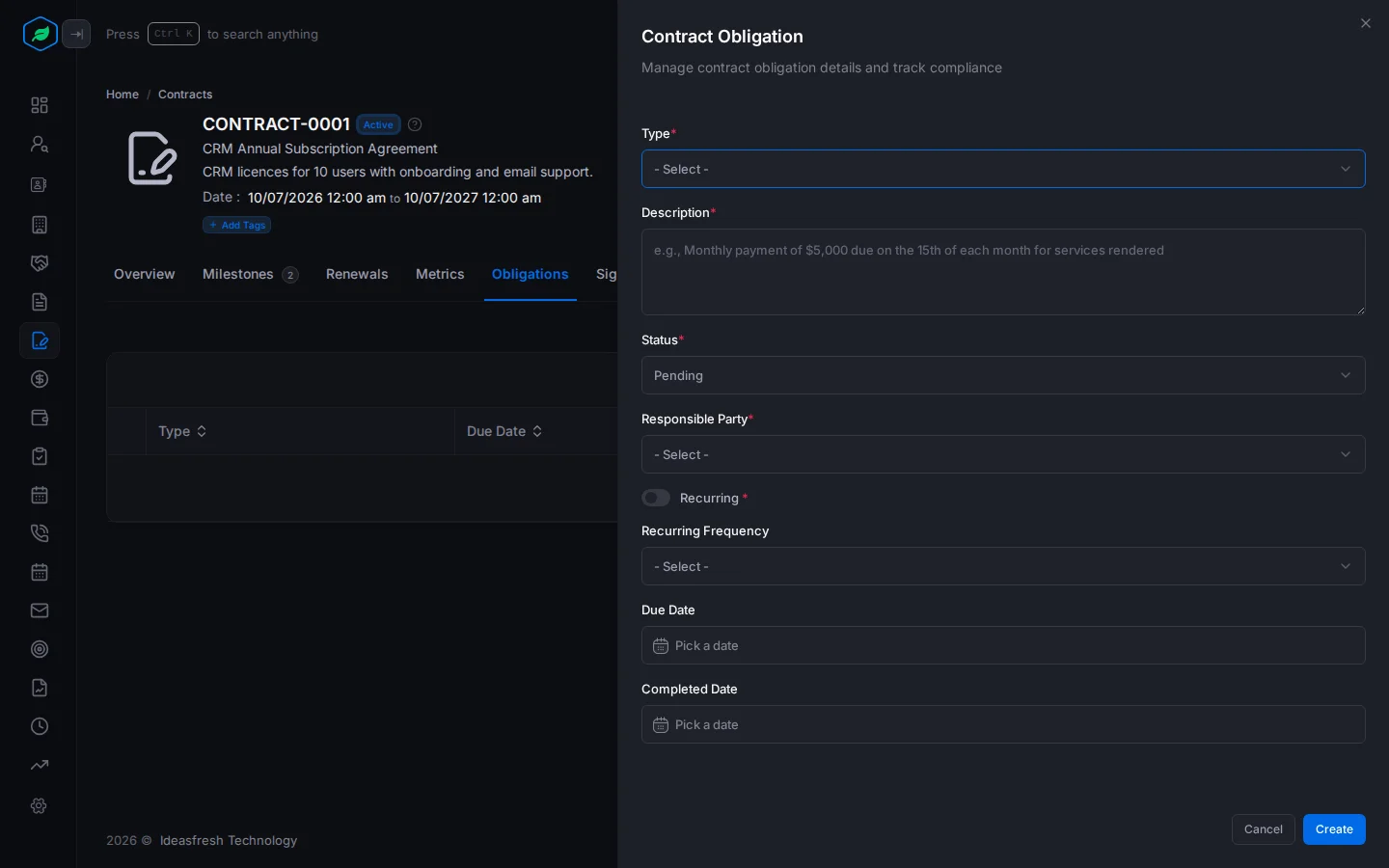This screenshot has height=868, width=1389.
Task: Click the Add Tags button
Action: point(236,225)
